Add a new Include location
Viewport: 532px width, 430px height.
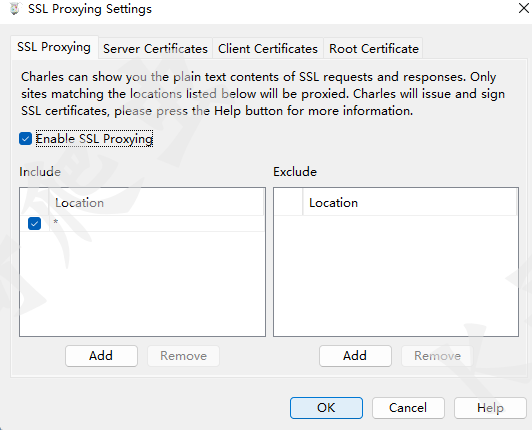pyautogui.click(x=101, y=356)
